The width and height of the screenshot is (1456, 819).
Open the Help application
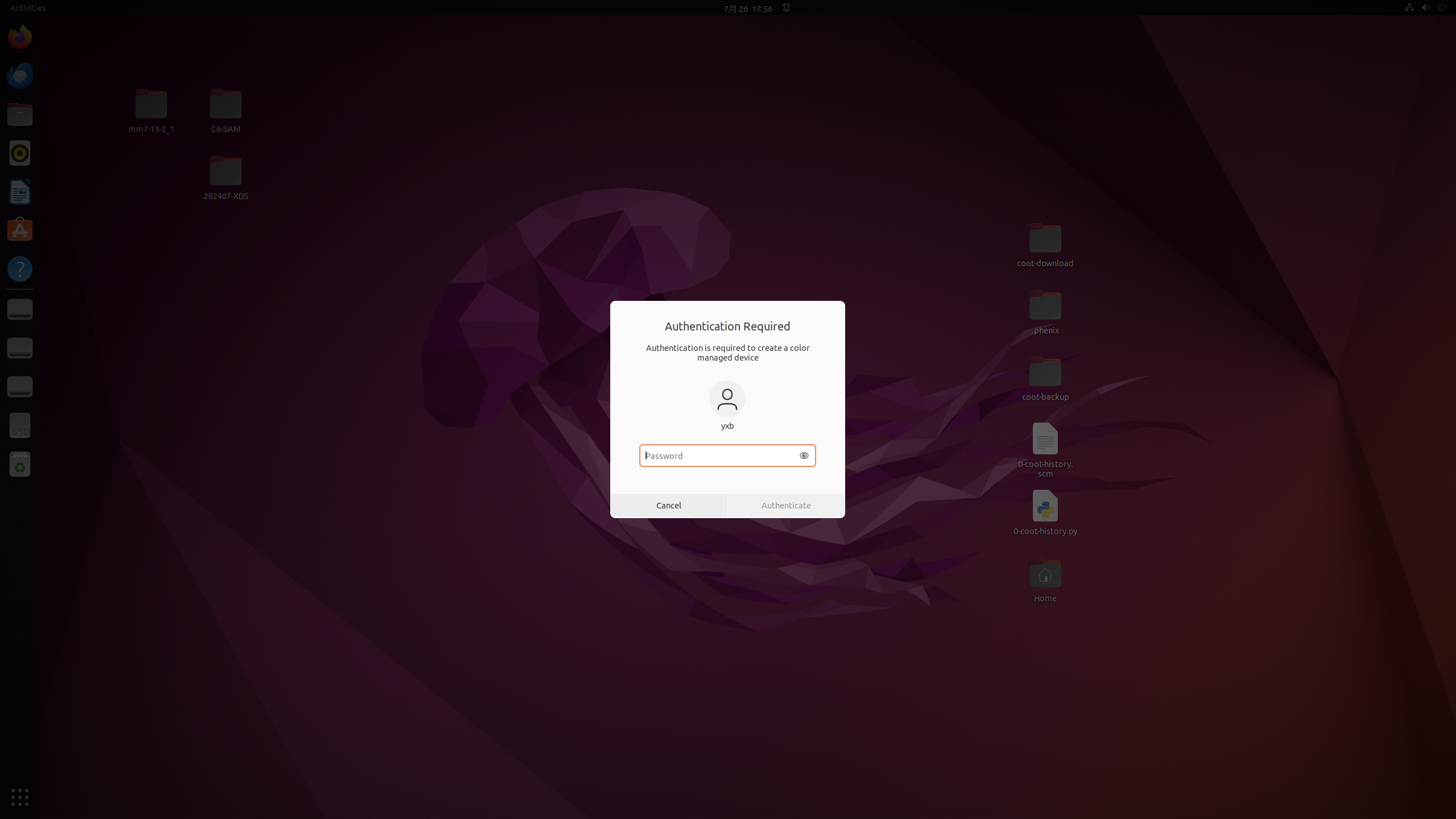click(x=20, y=268)
